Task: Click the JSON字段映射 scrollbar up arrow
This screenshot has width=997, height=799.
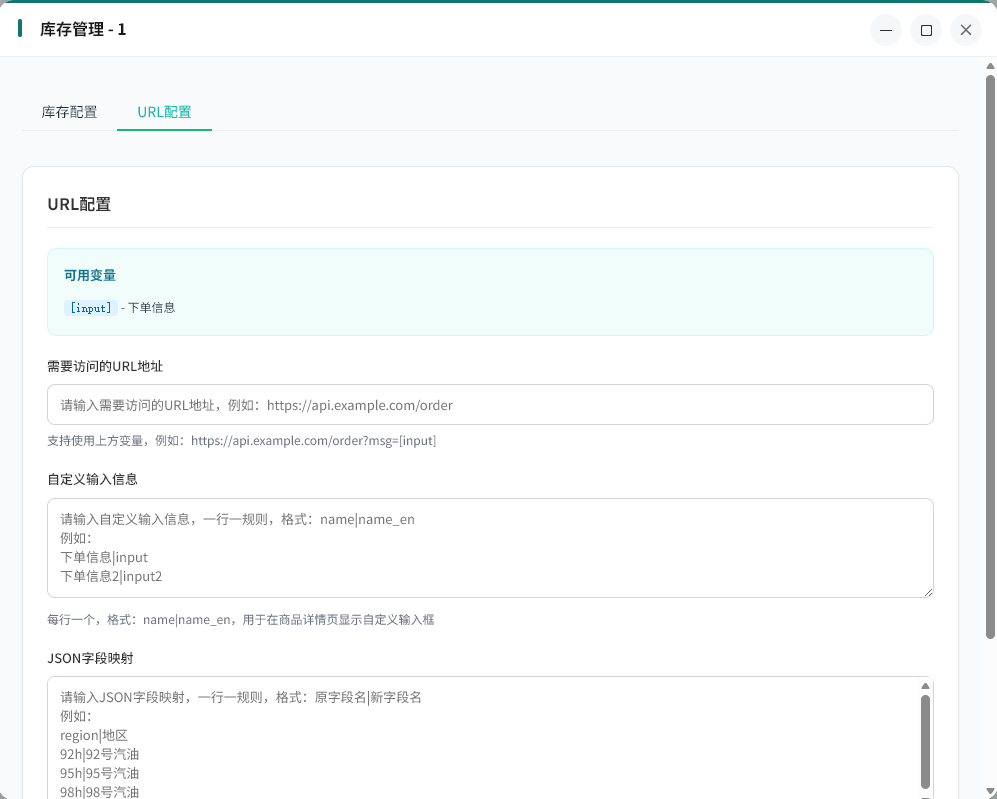Action: click(x=925, y=686)
